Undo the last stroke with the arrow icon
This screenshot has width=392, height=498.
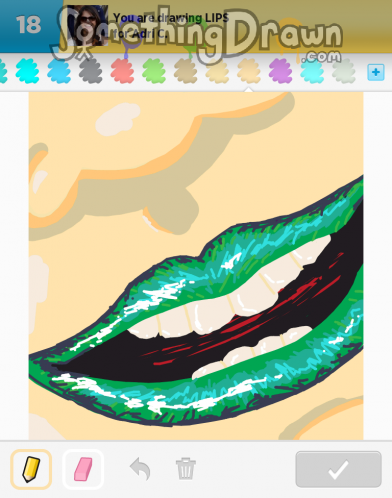(x=140, y=469)
